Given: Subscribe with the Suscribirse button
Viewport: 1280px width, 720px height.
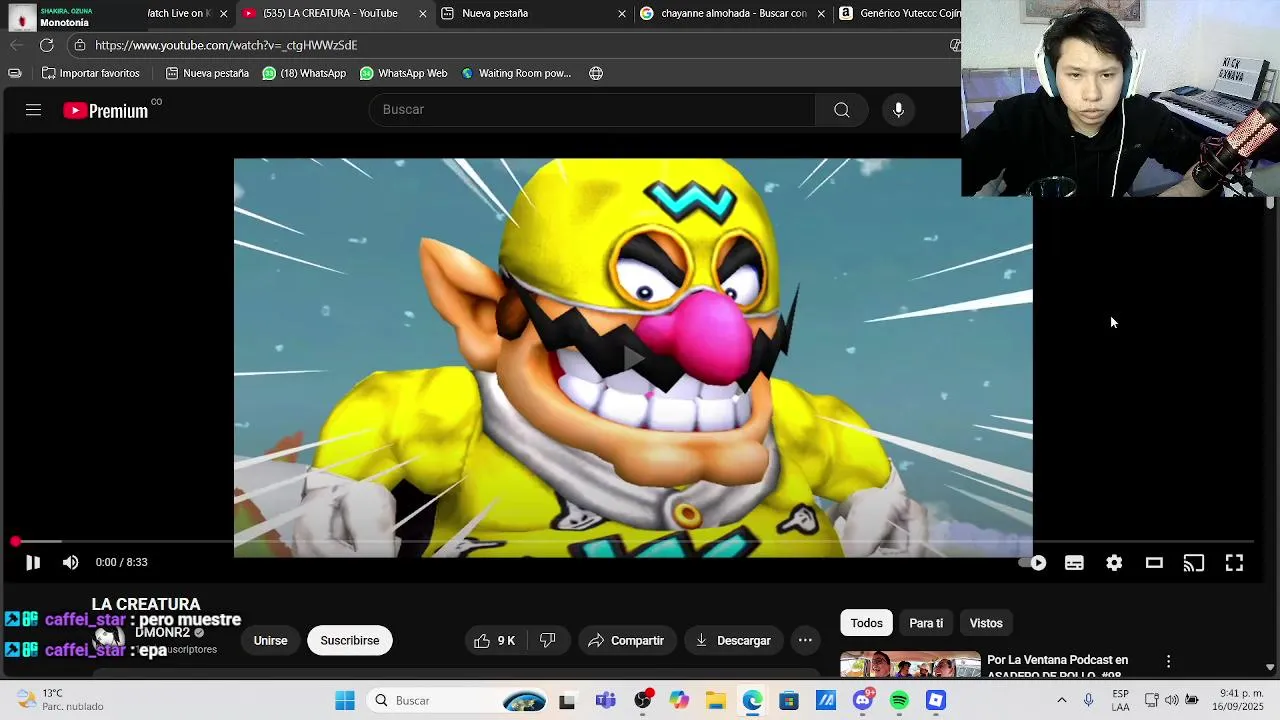Looking at the screenshot, I should pyautogui.click(x=350, y=641).
